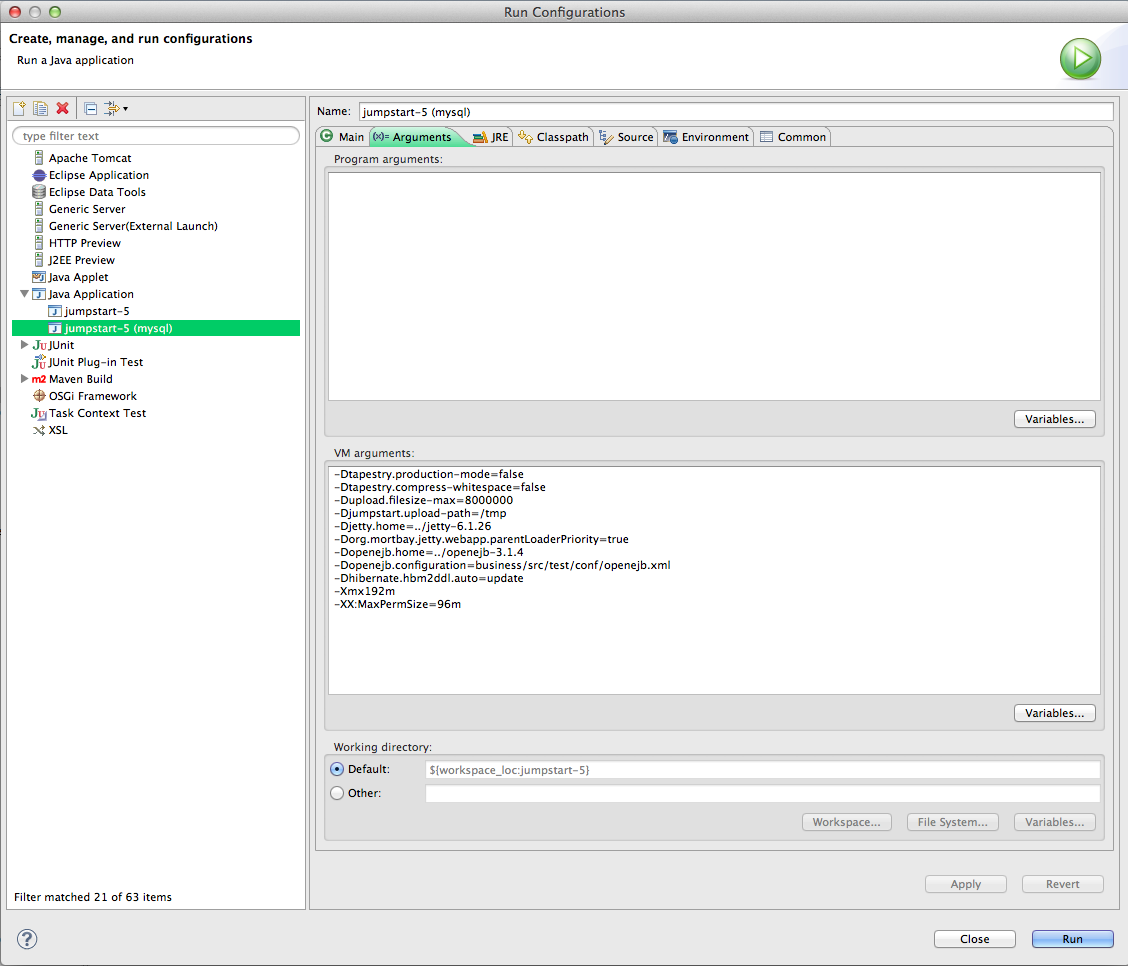Select Apache Tomcat configuration type
This screenshot has width=1128, height=966.
tap(90, 158)
